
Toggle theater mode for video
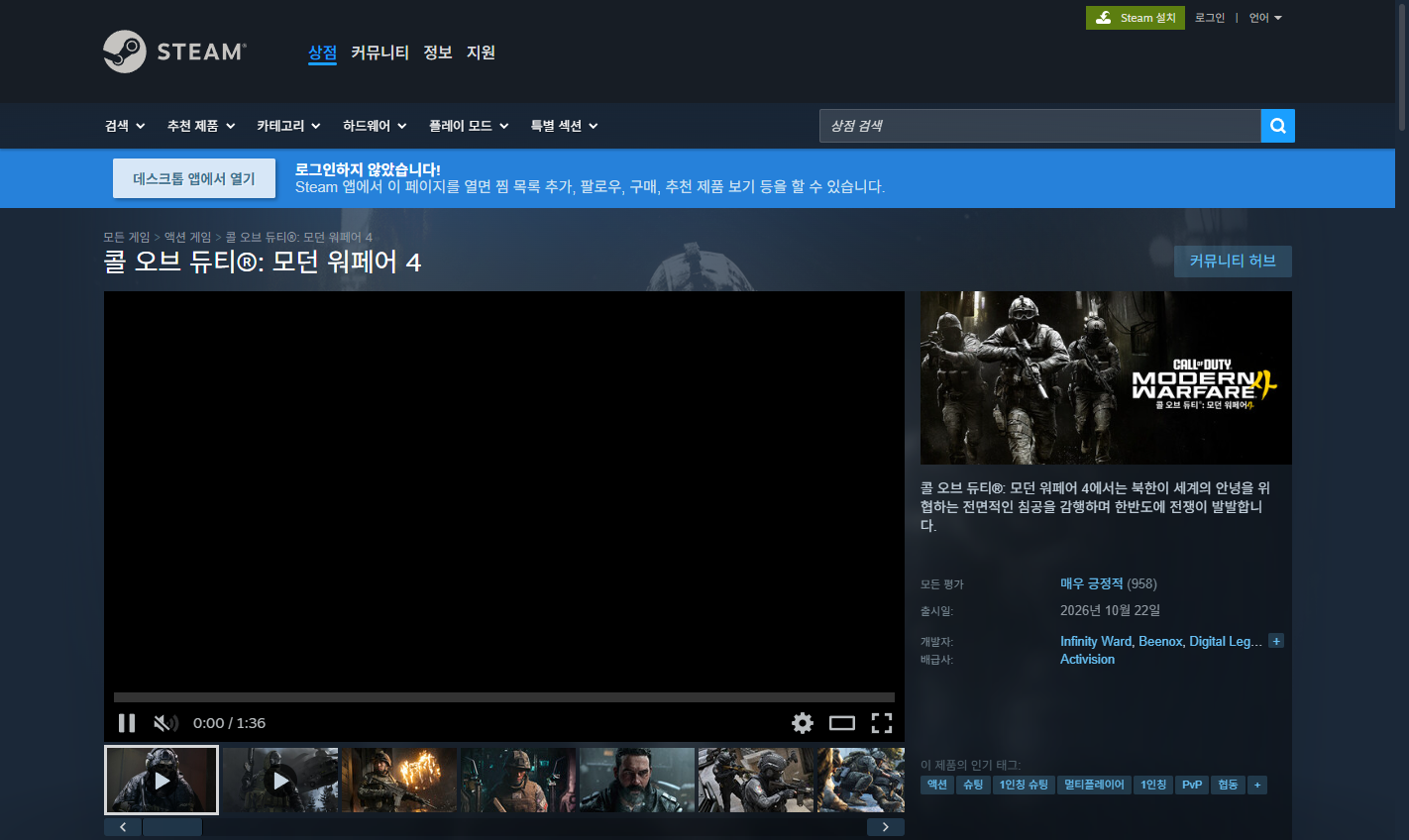click(842, 723)
